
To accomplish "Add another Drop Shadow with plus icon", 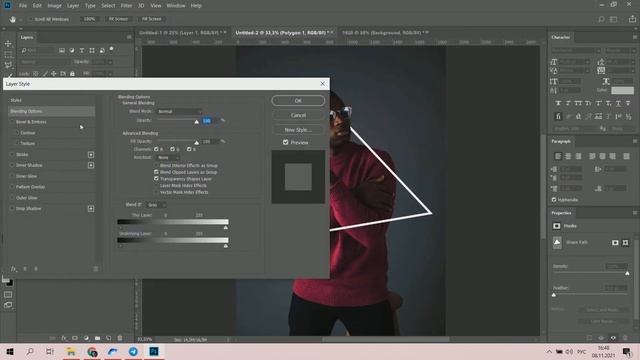I will point(91,209).
